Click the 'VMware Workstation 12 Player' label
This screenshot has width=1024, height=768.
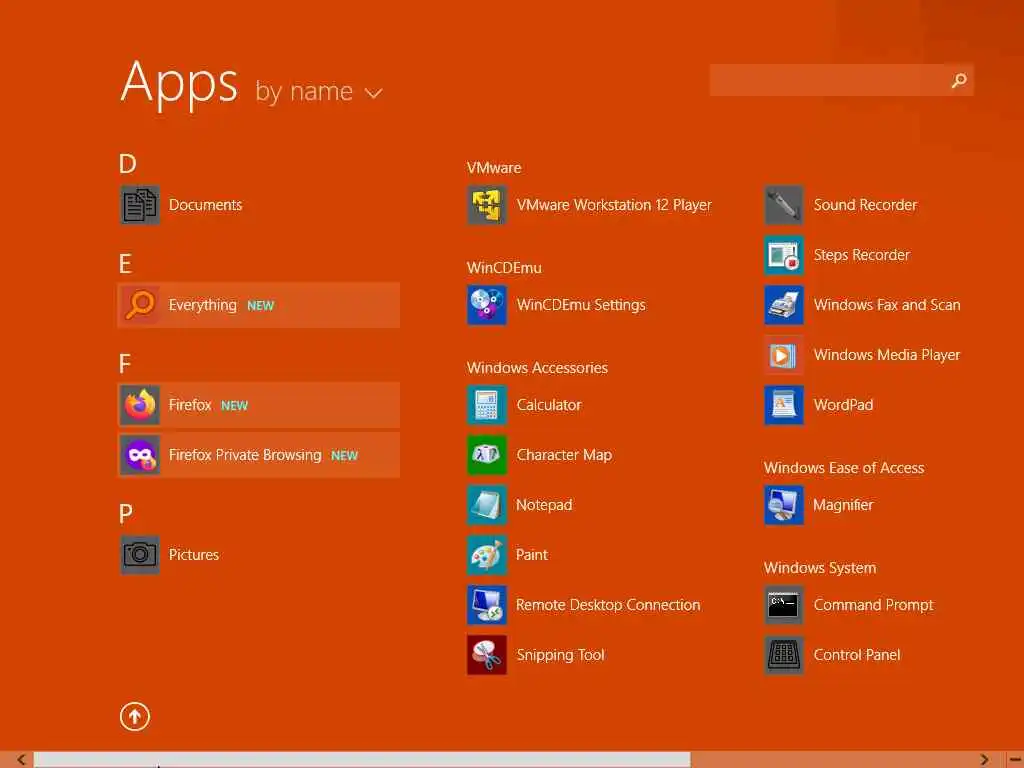pyautogui.click(x=614, y=205)
